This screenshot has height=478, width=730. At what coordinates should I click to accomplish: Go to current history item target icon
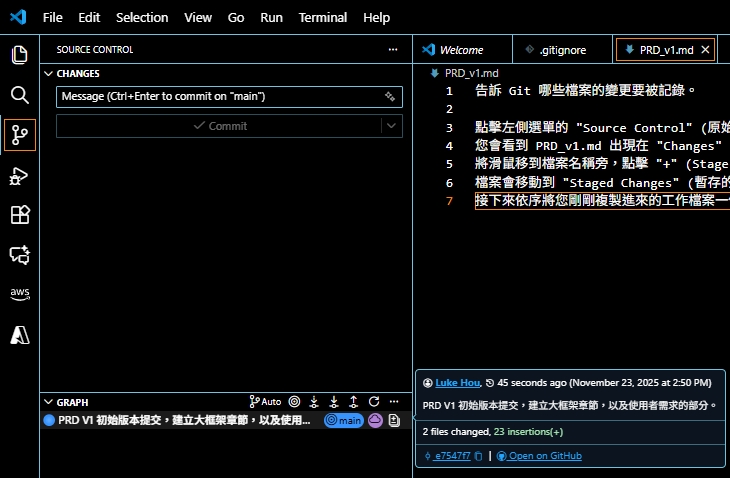point(294,402)
